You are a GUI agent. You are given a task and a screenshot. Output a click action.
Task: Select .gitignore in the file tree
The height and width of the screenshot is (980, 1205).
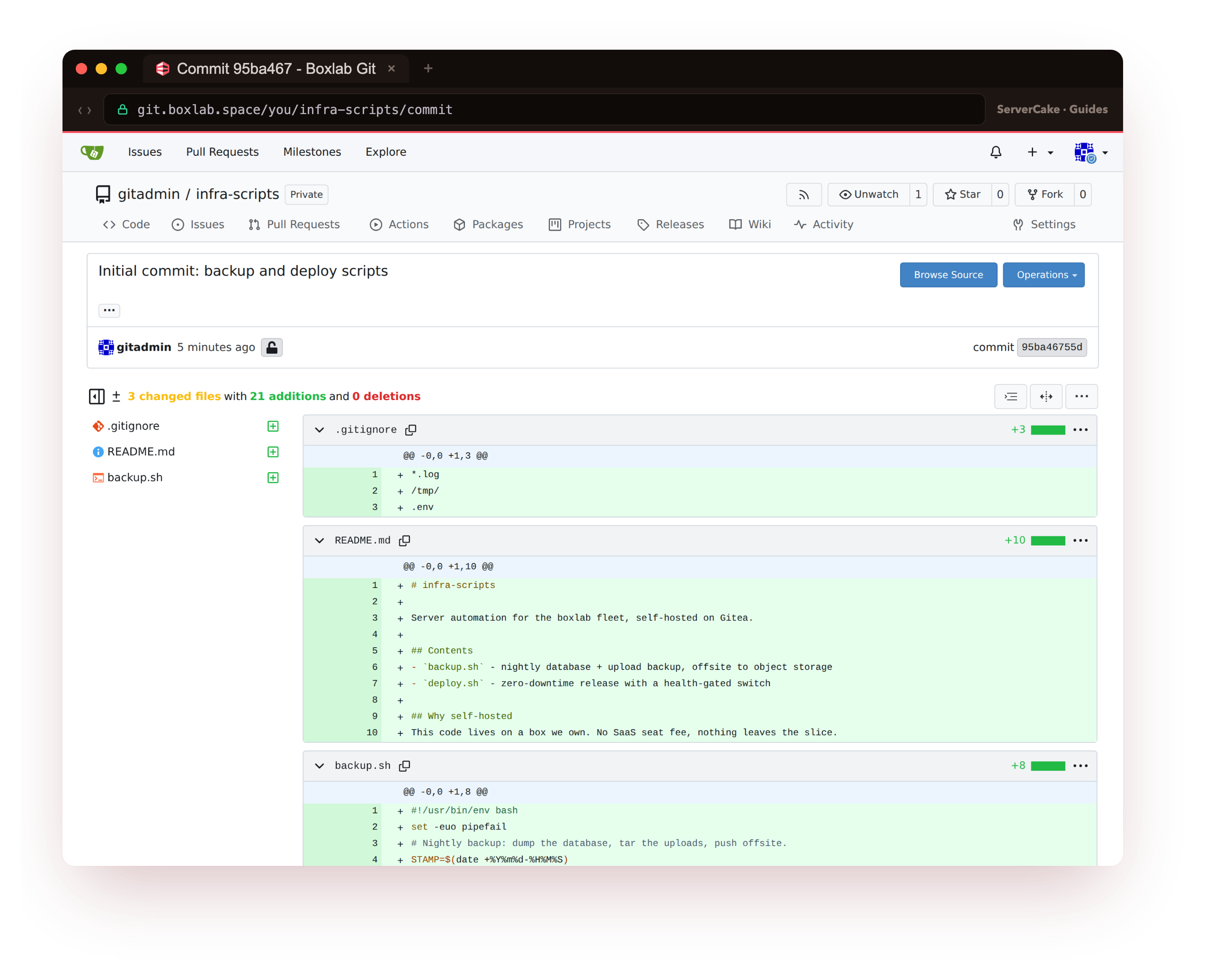coord(133,426)
